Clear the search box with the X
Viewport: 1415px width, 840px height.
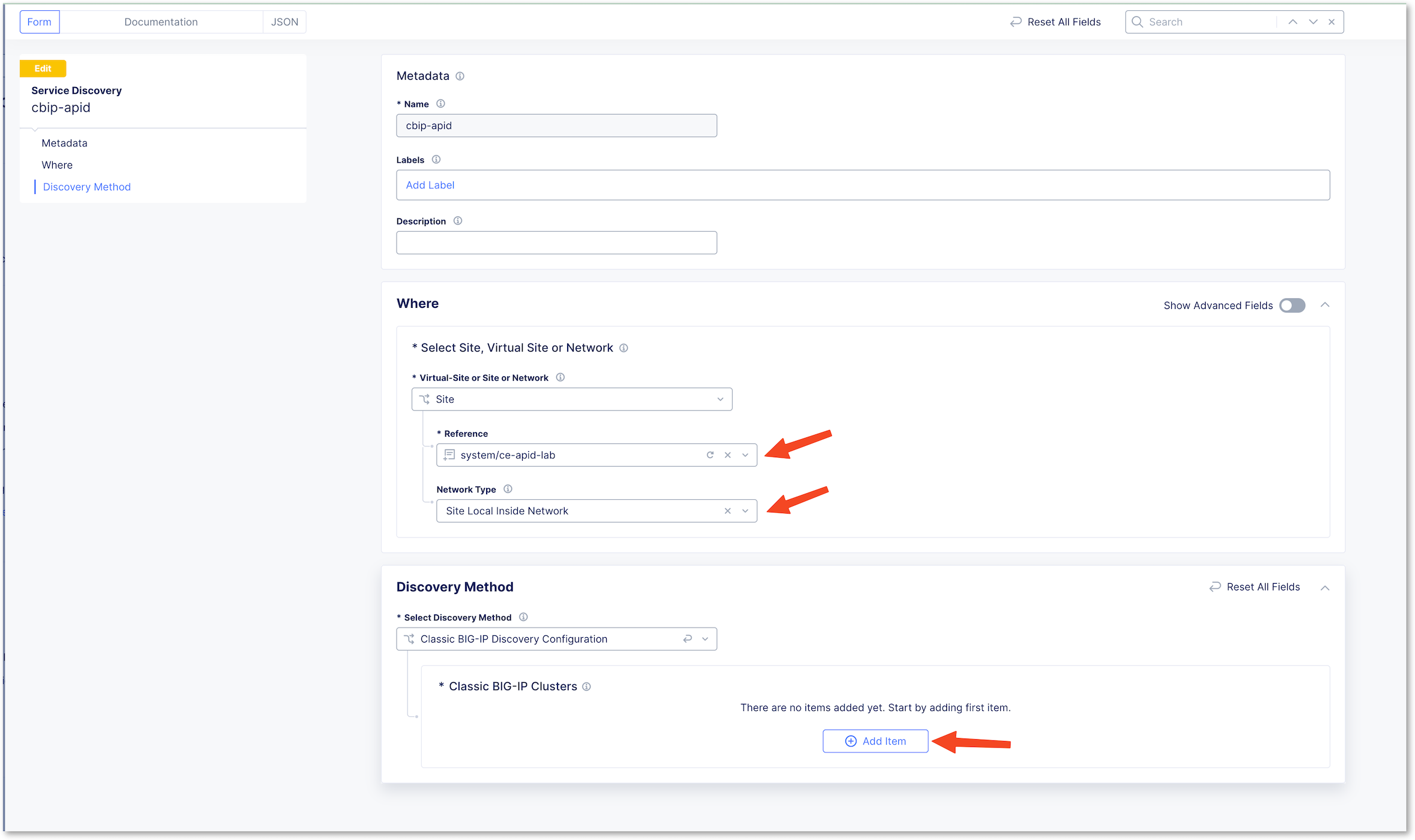point(1332,22)
